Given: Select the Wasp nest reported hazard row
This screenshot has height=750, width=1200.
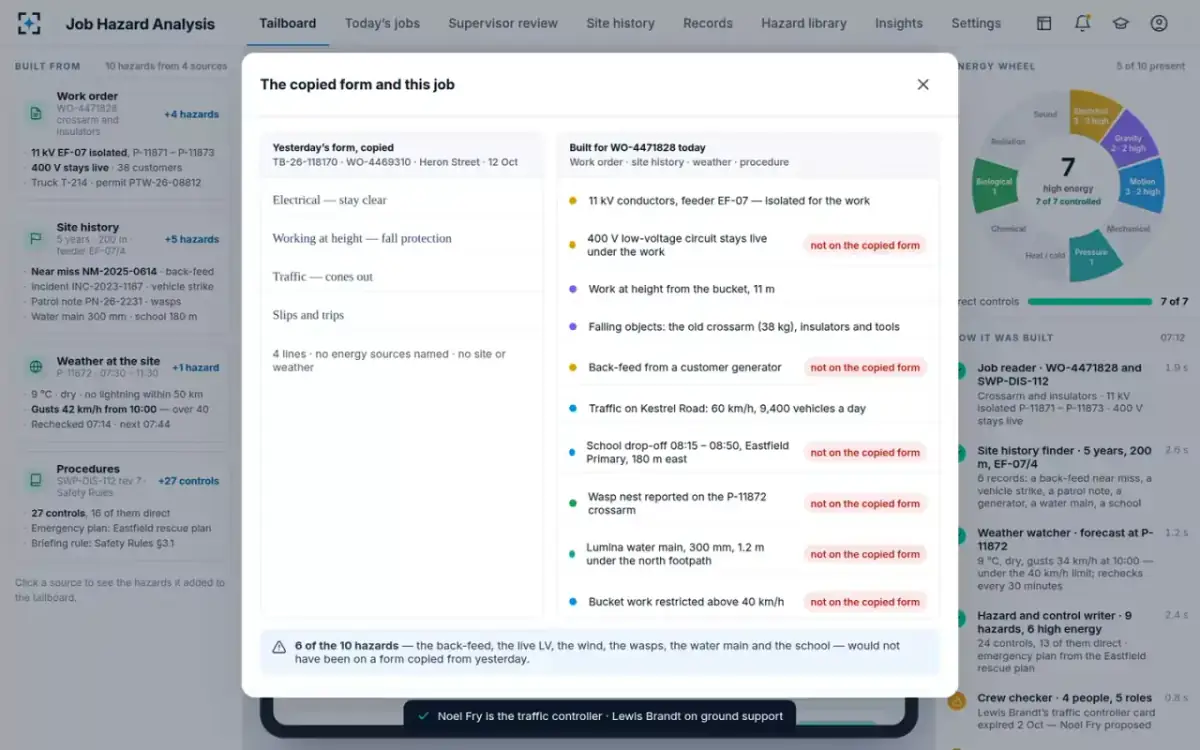Looking at the screenshot, I should click(748, 503).
